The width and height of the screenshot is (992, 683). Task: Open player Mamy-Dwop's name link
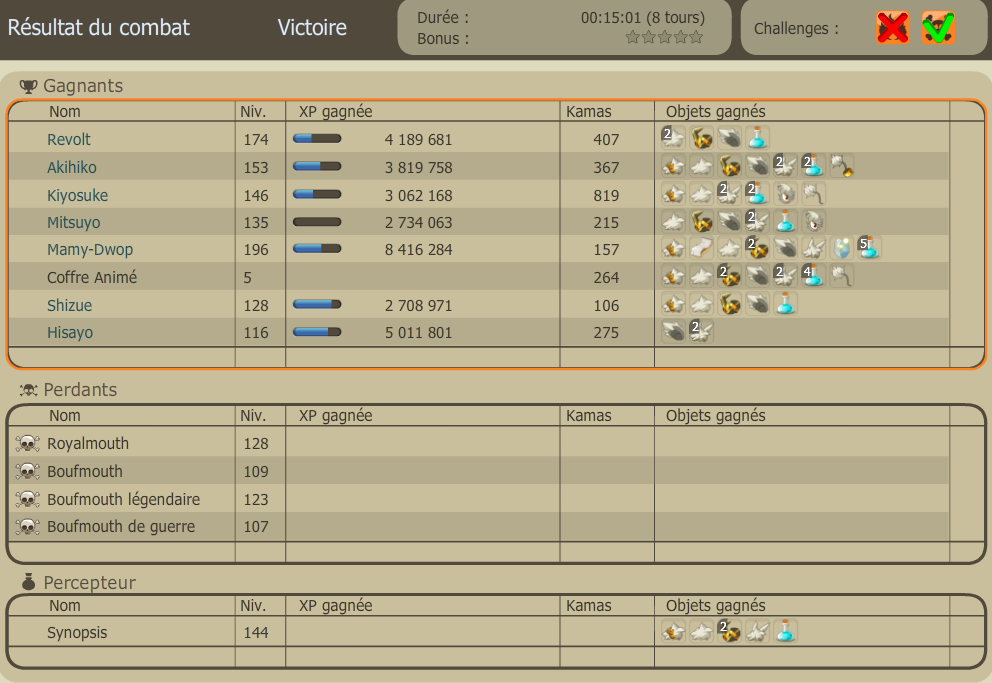(90, 250)
